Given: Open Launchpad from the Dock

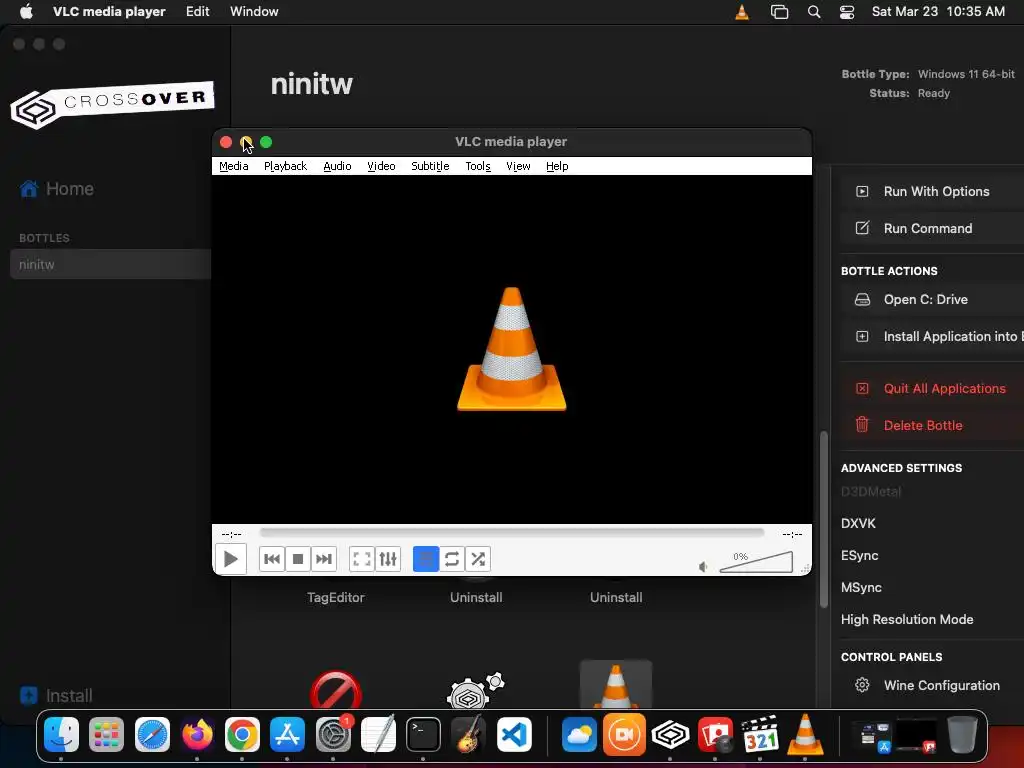Looking at the screenshot, I should [106, 734].
